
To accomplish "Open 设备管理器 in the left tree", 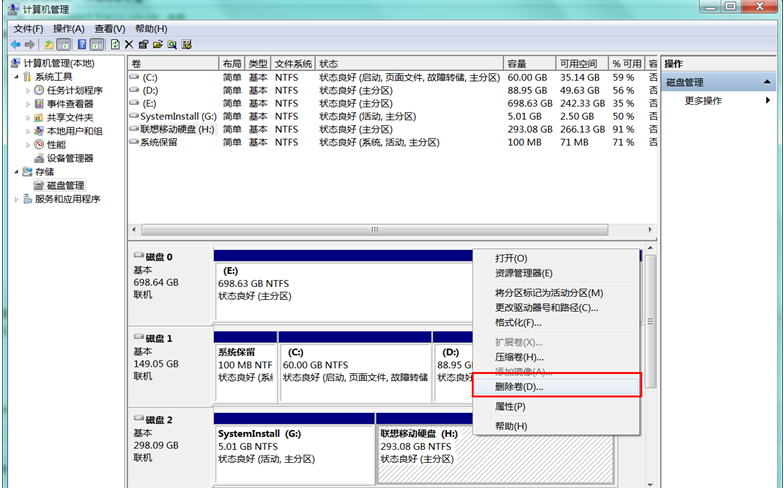I will (70, 158).
